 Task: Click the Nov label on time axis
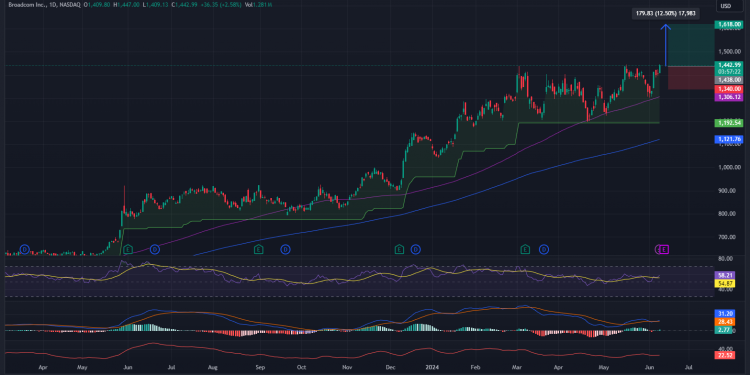coord(347,368)
